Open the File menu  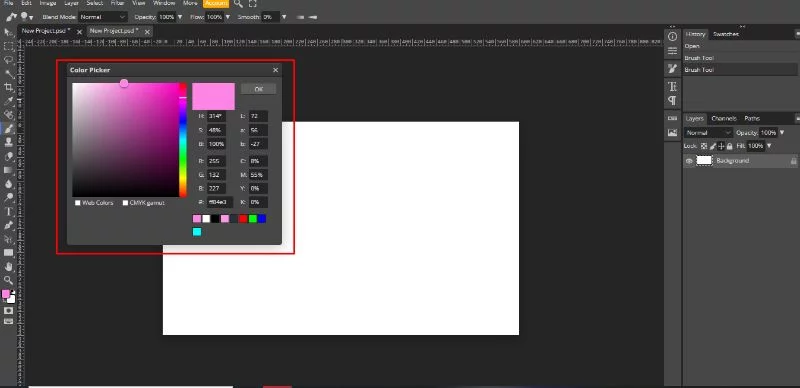coord(8,3)
